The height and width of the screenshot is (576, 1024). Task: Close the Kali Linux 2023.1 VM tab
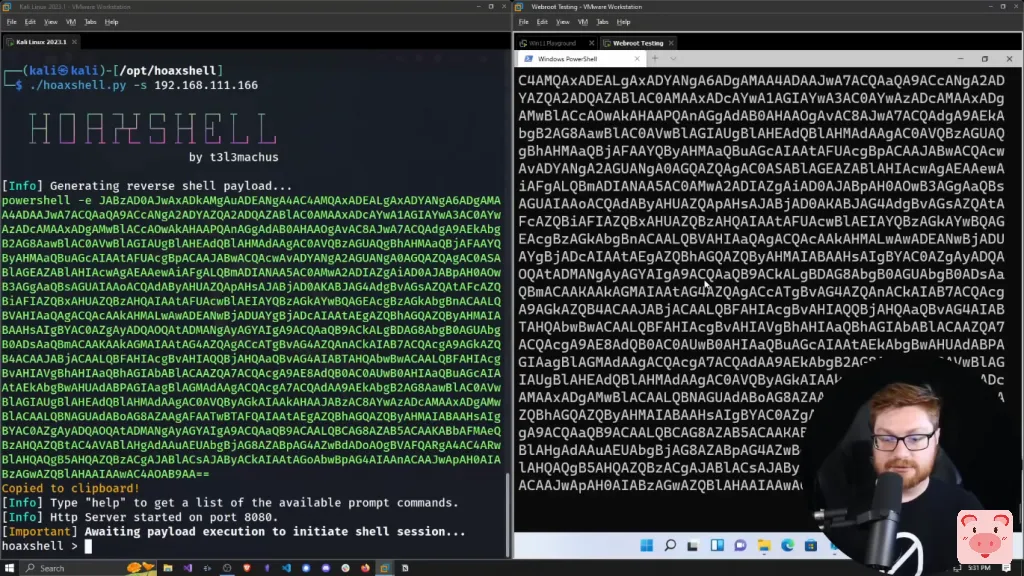[x=74, y=42]
